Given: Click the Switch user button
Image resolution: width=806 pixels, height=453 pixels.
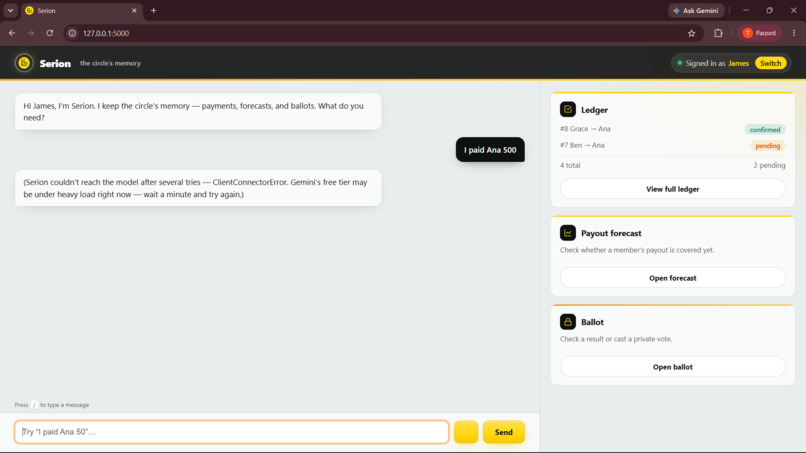Looking at the screenshot, I should [770, 63].
